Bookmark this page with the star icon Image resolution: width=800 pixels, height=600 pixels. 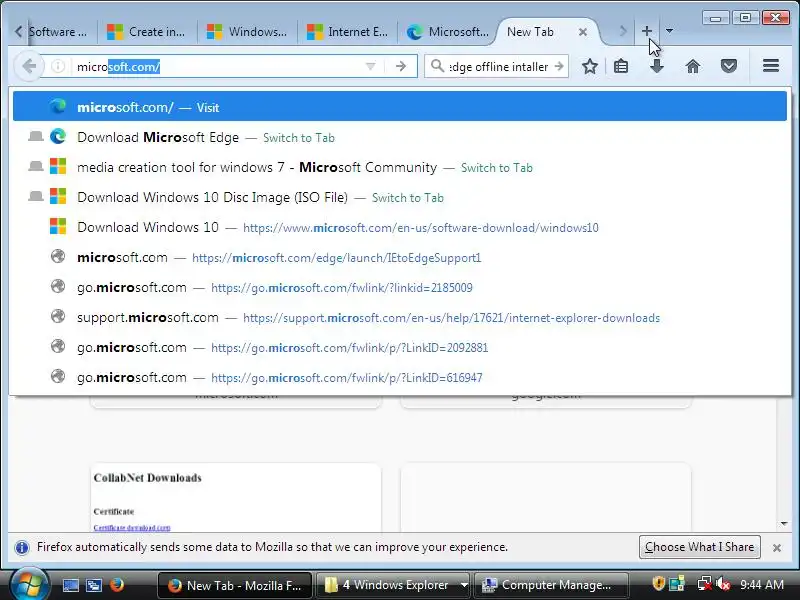590,66
